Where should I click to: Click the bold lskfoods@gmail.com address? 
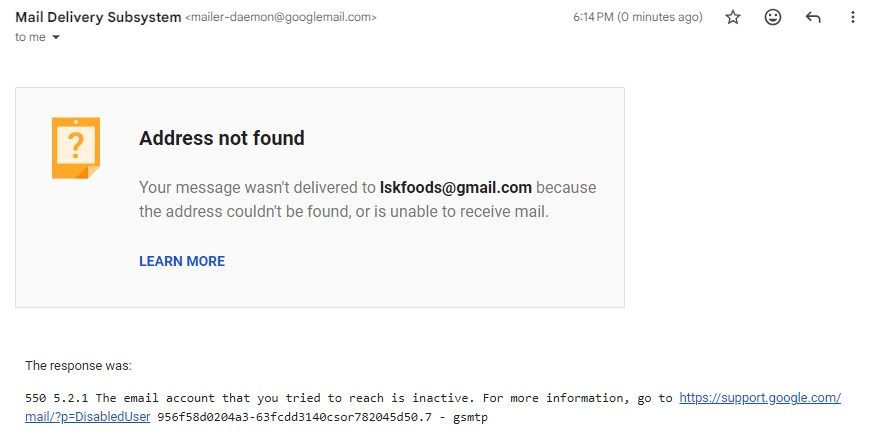455,187
